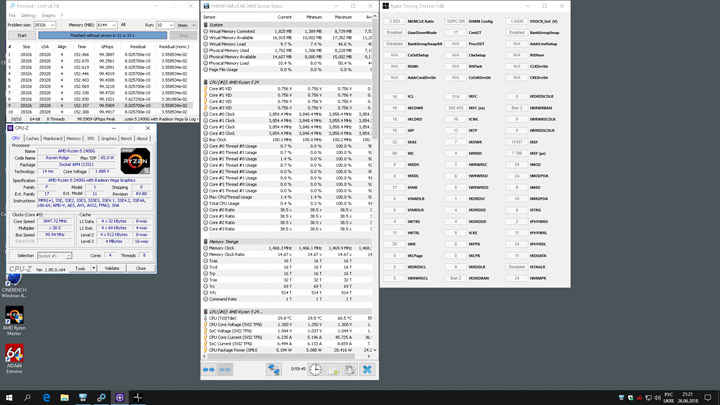Select CPU Package Power (SMU) row

point(287,350)
